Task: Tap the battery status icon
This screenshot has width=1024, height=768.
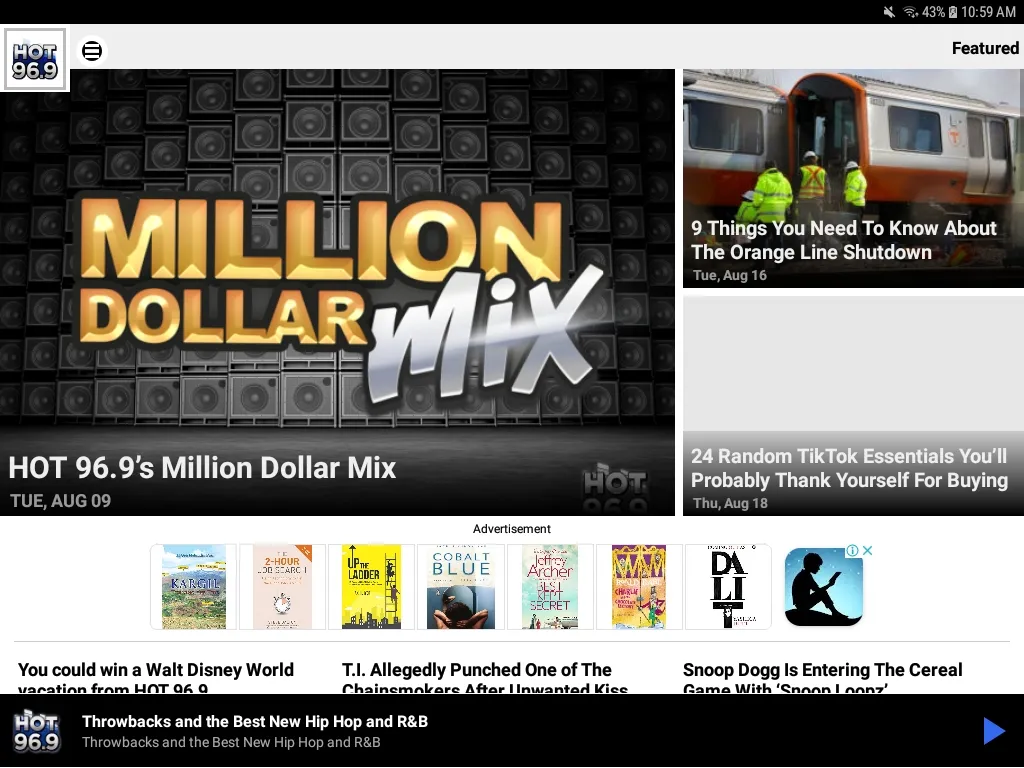Action: [953, 12]
